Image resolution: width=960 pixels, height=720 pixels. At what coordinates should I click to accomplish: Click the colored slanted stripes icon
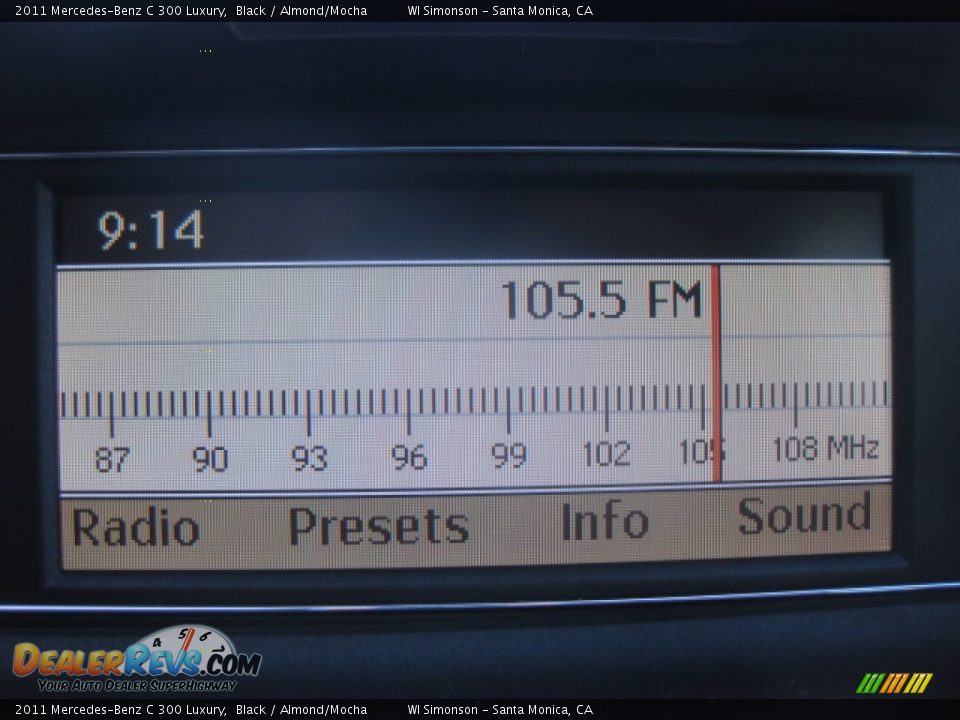[894, 683]
